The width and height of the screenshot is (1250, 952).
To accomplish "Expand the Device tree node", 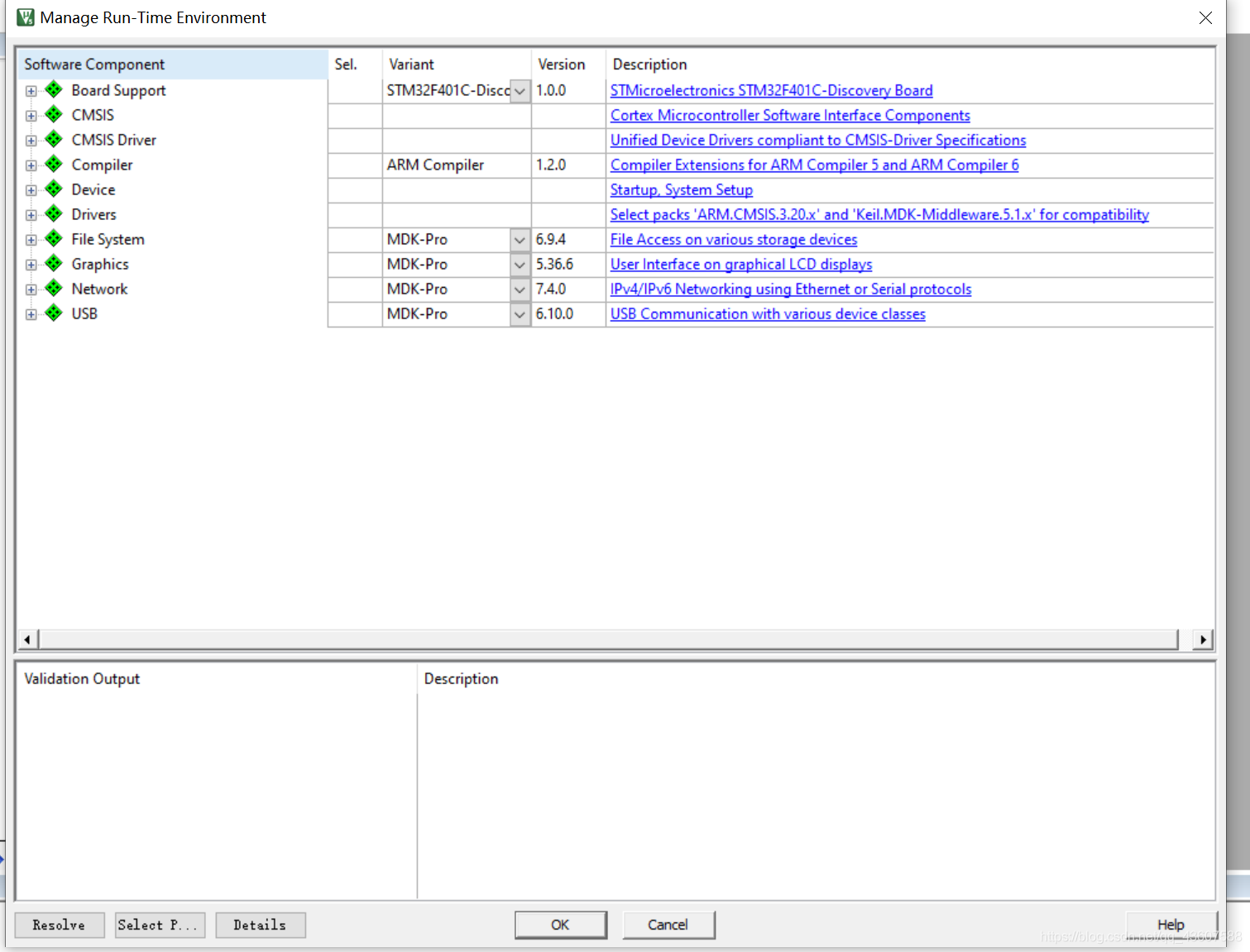I will click(x=31, y=190).
